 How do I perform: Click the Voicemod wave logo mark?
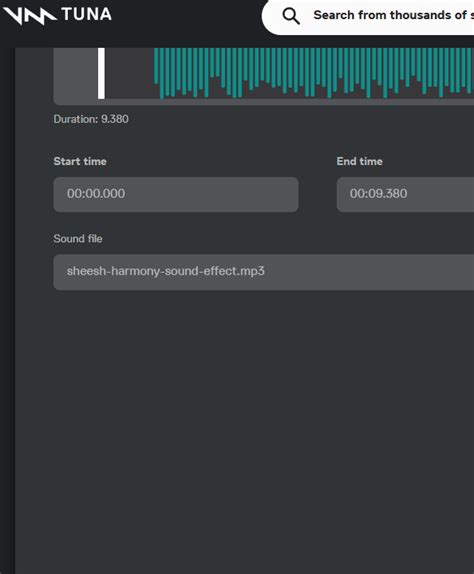(x=29, y=16)
